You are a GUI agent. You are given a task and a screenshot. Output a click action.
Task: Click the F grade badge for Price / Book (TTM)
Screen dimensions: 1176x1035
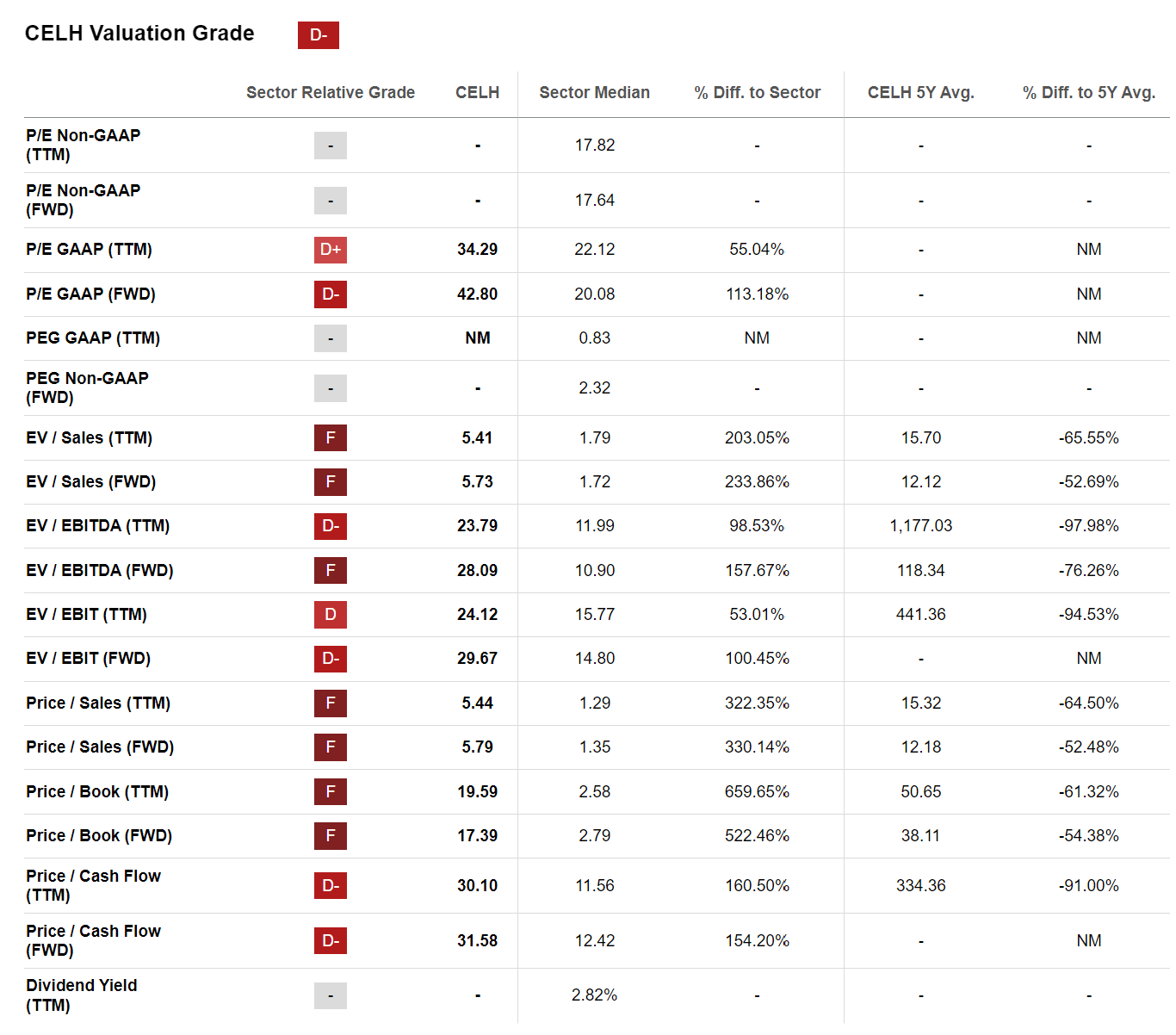pyautogui.click(x=331, y=792)
